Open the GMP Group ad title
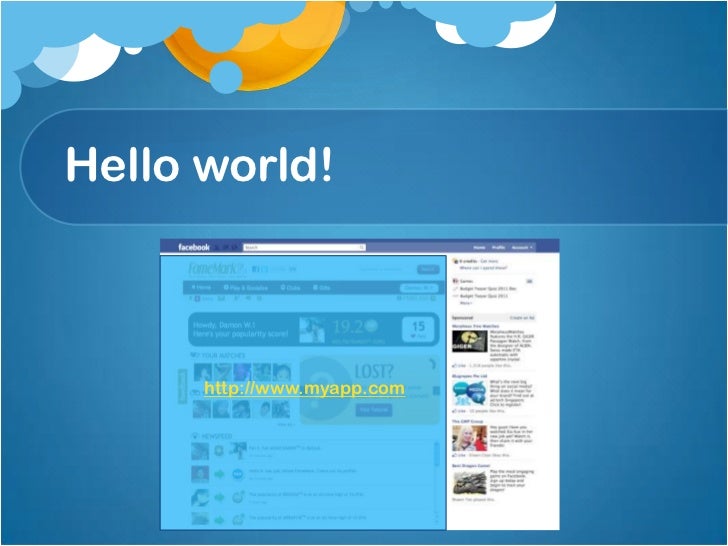This screenshot has width=728, height=546. point(468,422)
